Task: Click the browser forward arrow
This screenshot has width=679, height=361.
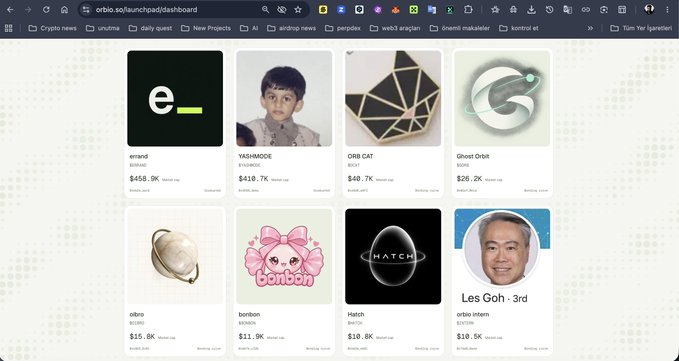Action: pyautogui.click(x=28, y=10)
